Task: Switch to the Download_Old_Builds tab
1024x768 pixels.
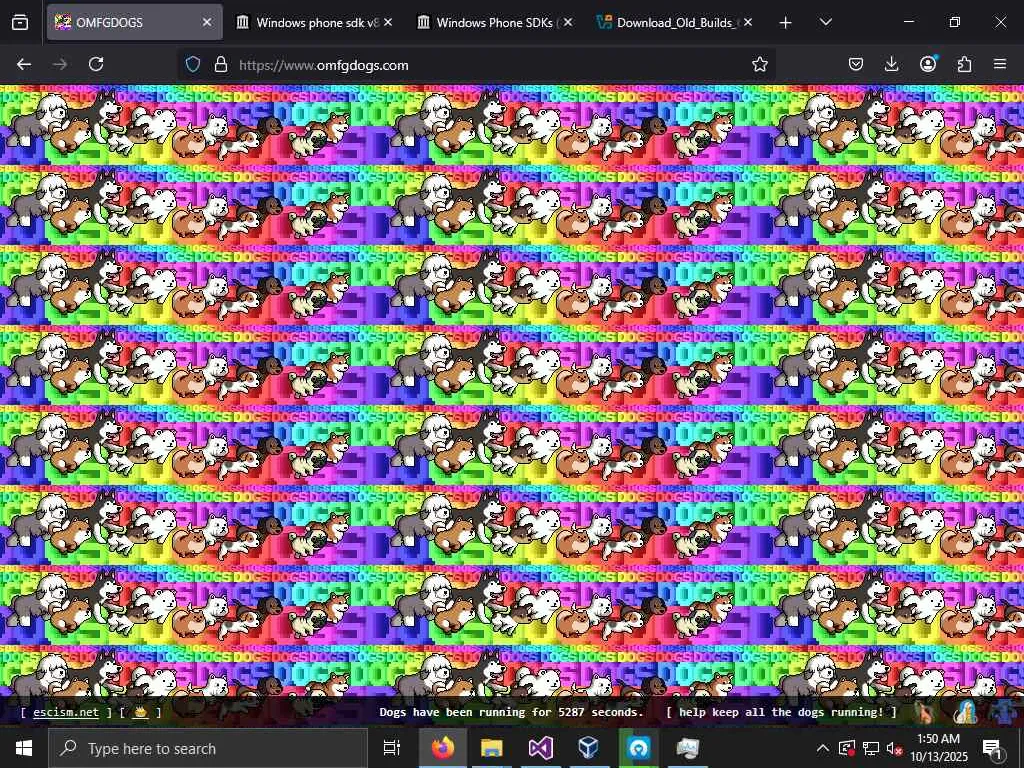Action: click(x=677, y=22)
